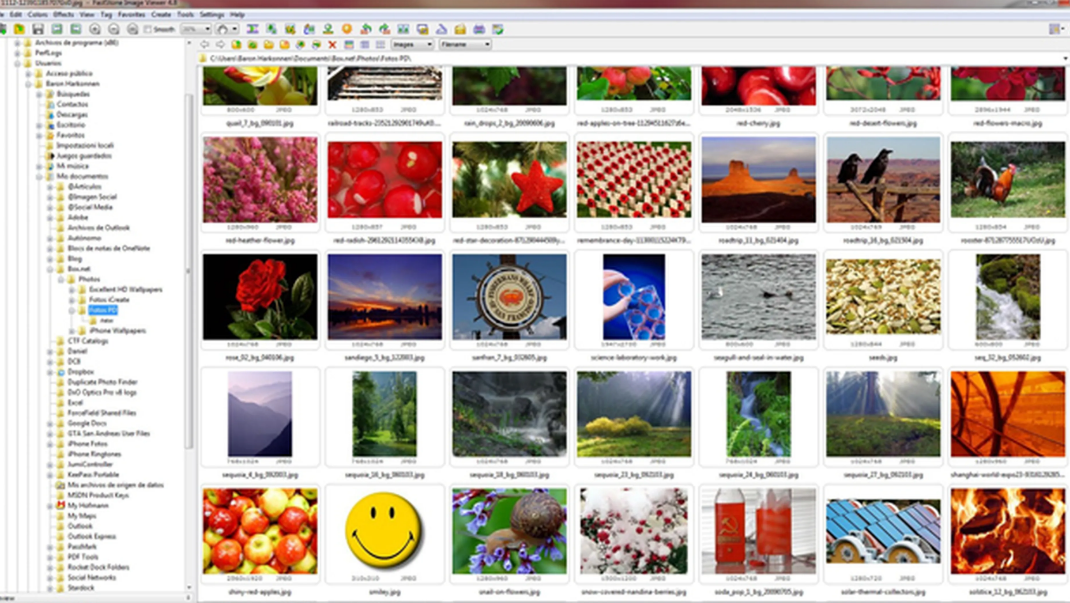
Task: Click the back arrow navigation icon
Action: coord(205,45)
